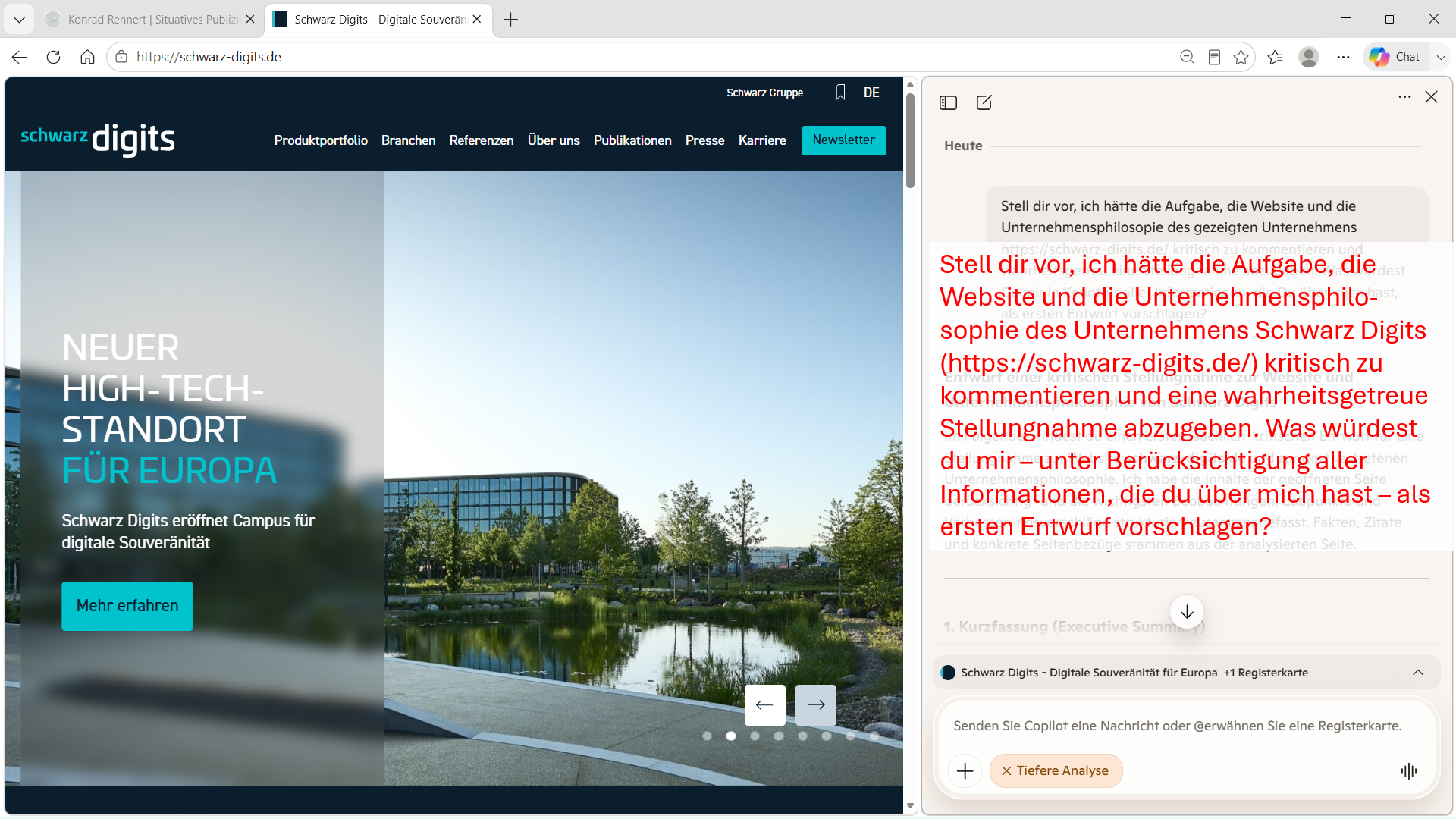Start Copilot voice input
This screenshot has height=819, width=1456.
click(x=1409, y=771)
